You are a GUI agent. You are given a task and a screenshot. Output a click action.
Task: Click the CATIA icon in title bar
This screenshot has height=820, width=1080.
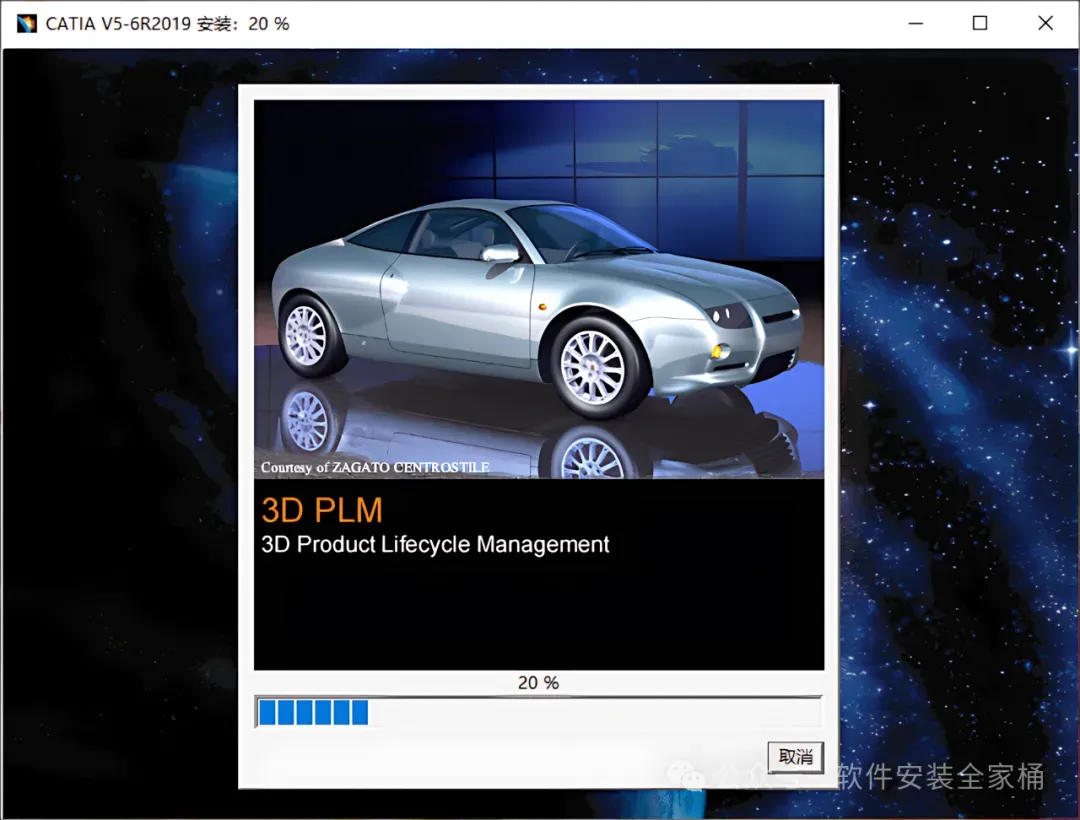(x=27, y=23)
